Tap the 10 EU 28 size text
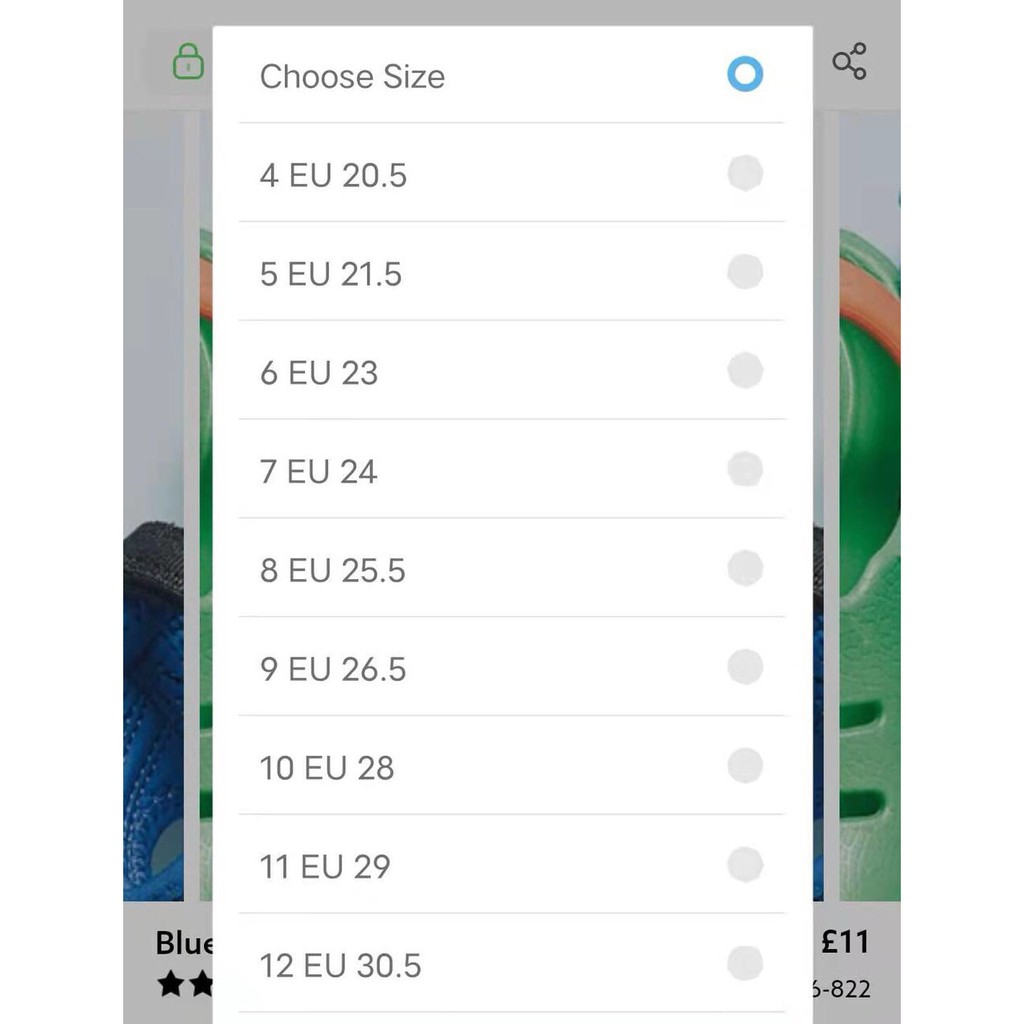Screen dimensions: 1024x1024 327,768
